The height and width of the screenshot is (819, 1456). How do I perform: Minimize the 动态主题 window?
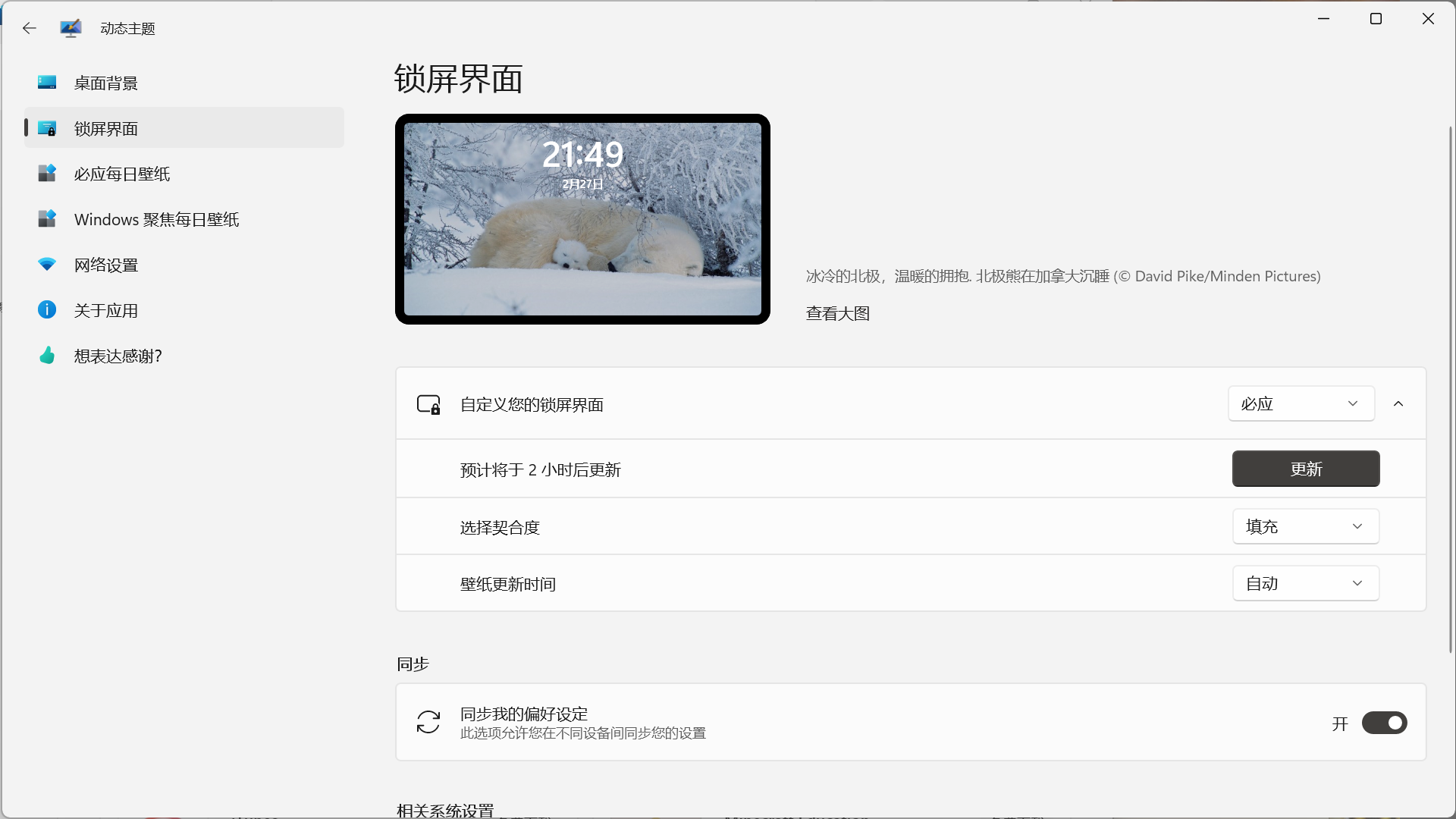1324,18
